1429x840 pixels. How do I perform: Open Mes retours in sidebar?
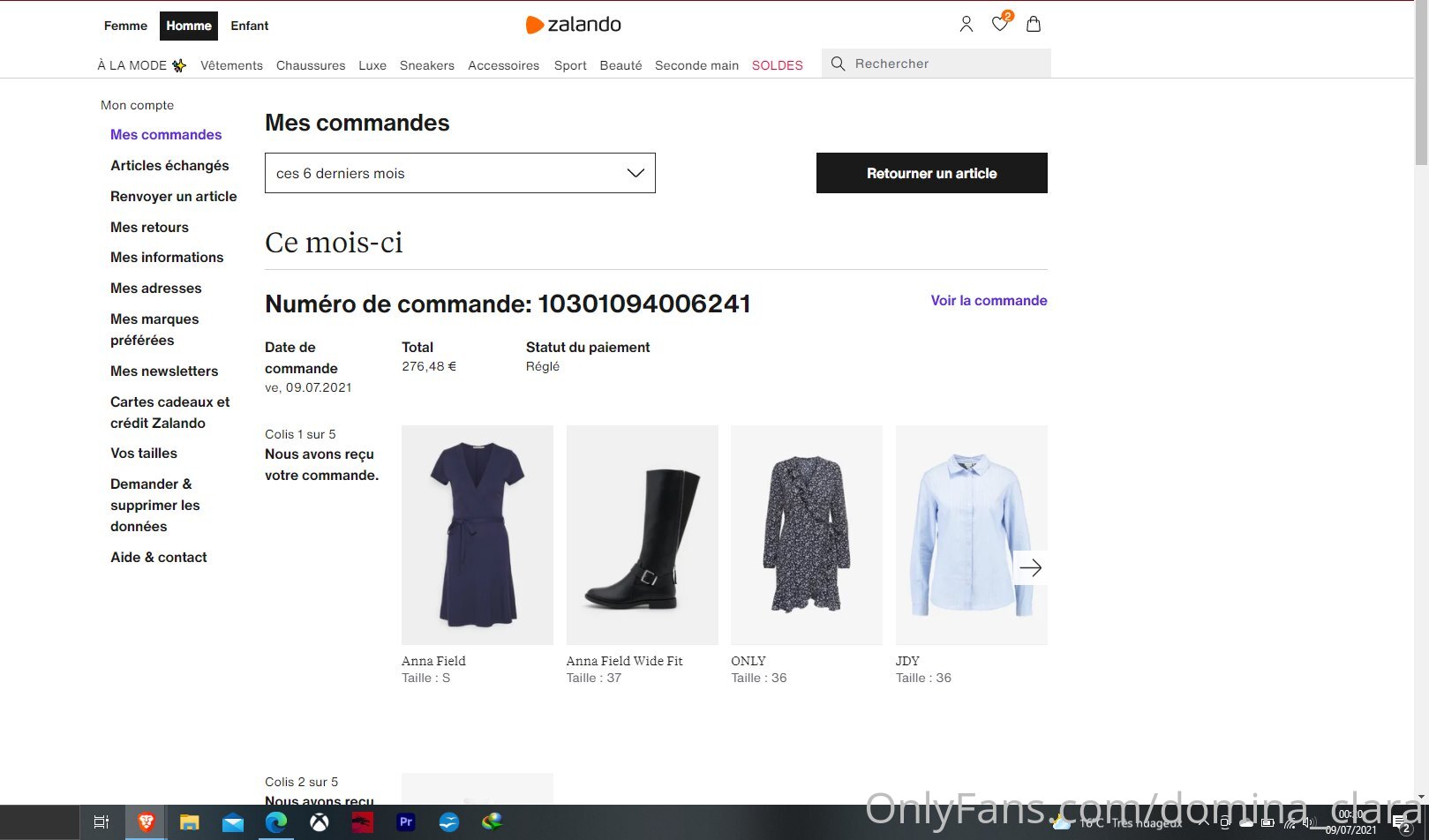tap(149, 227)
